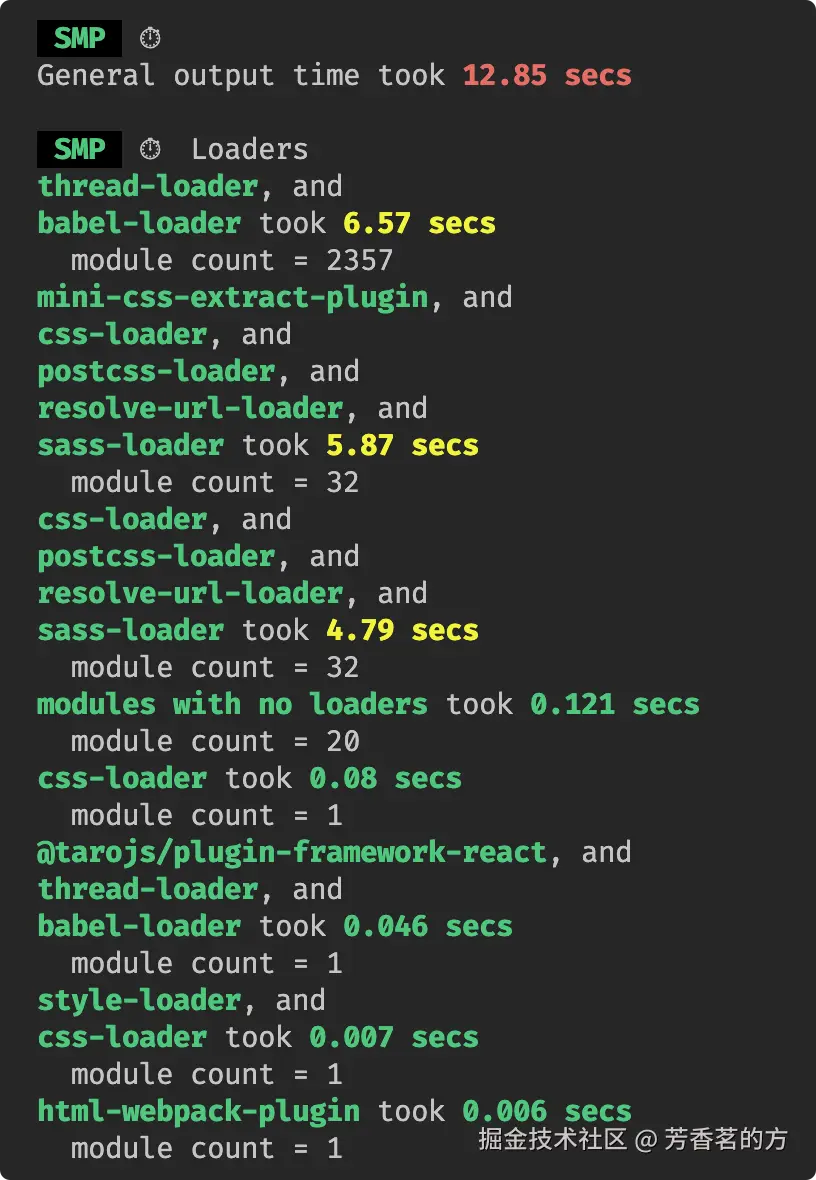The width and height of the screenshot is (816, 1180).
Task: Click the mini-css-extract-plugin entry
Action: click(232, 297)
